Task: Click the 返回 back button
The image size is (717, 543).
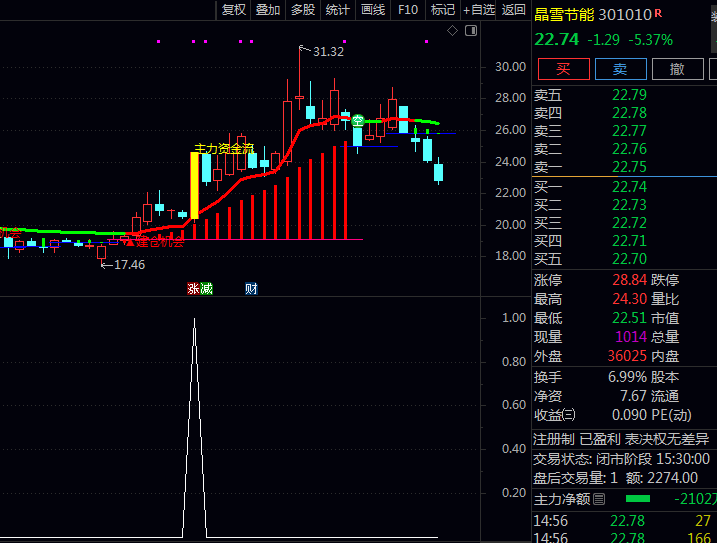Action: pos(513,10)
